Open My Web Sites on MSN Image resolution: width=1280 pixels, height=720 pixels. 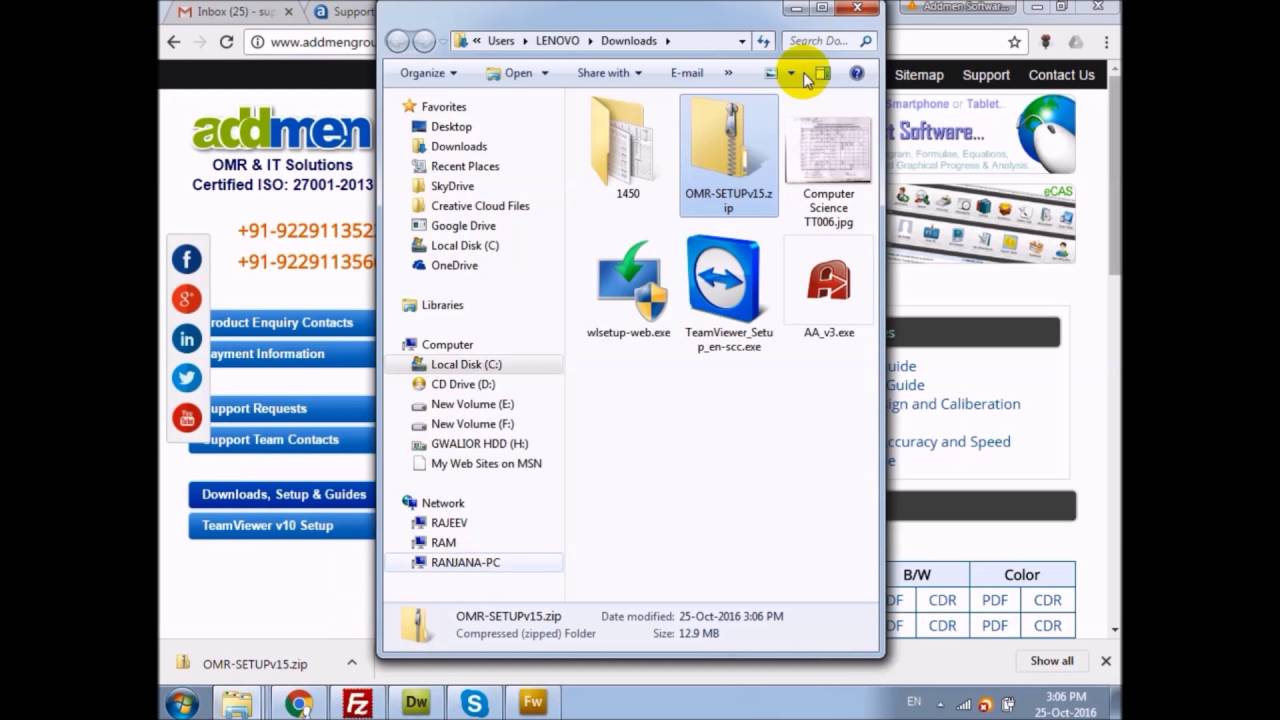pos(486,464)
